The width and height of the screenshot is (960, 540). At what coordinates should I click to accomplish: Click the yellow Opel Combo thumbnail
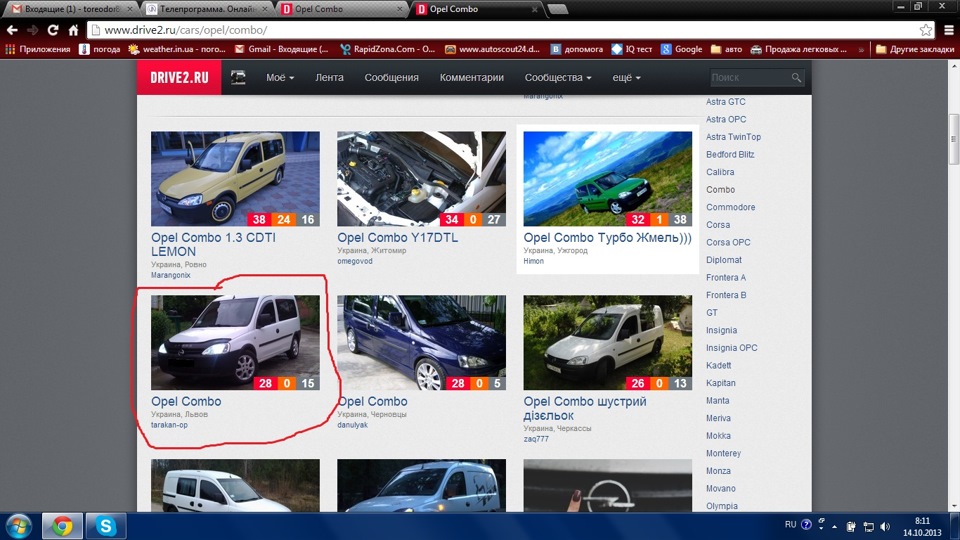point(235,179)
